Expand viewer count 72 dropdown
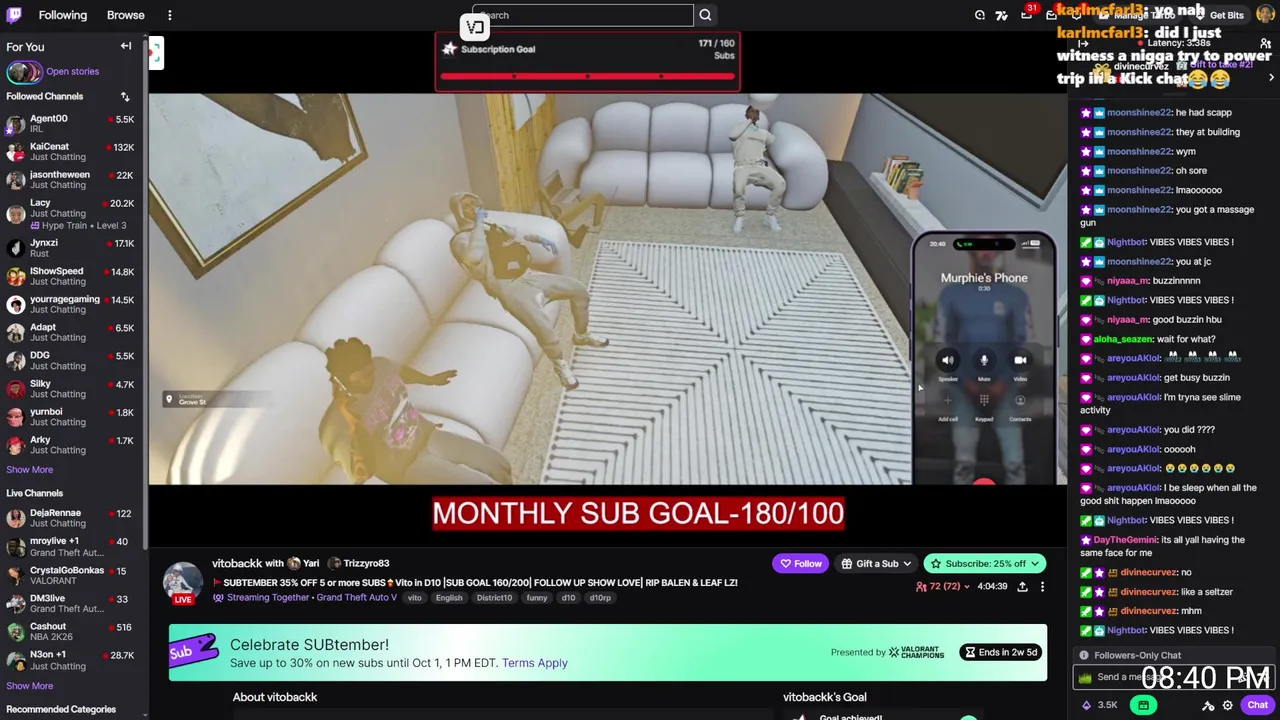 pos(942,587)
